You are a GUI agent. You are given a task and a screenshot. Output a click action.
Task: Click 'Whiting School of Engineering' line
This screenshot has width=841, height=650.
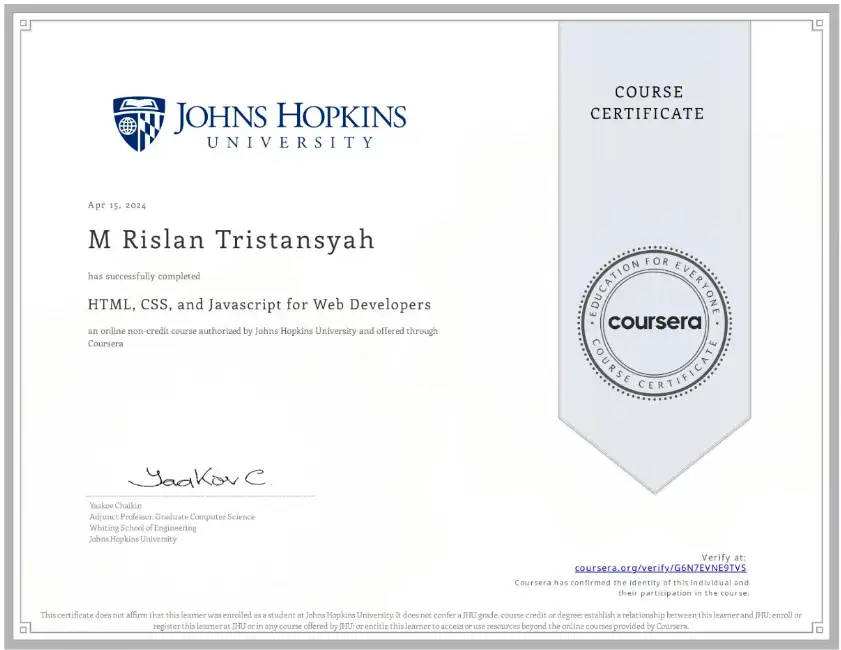tap(143, 528)
